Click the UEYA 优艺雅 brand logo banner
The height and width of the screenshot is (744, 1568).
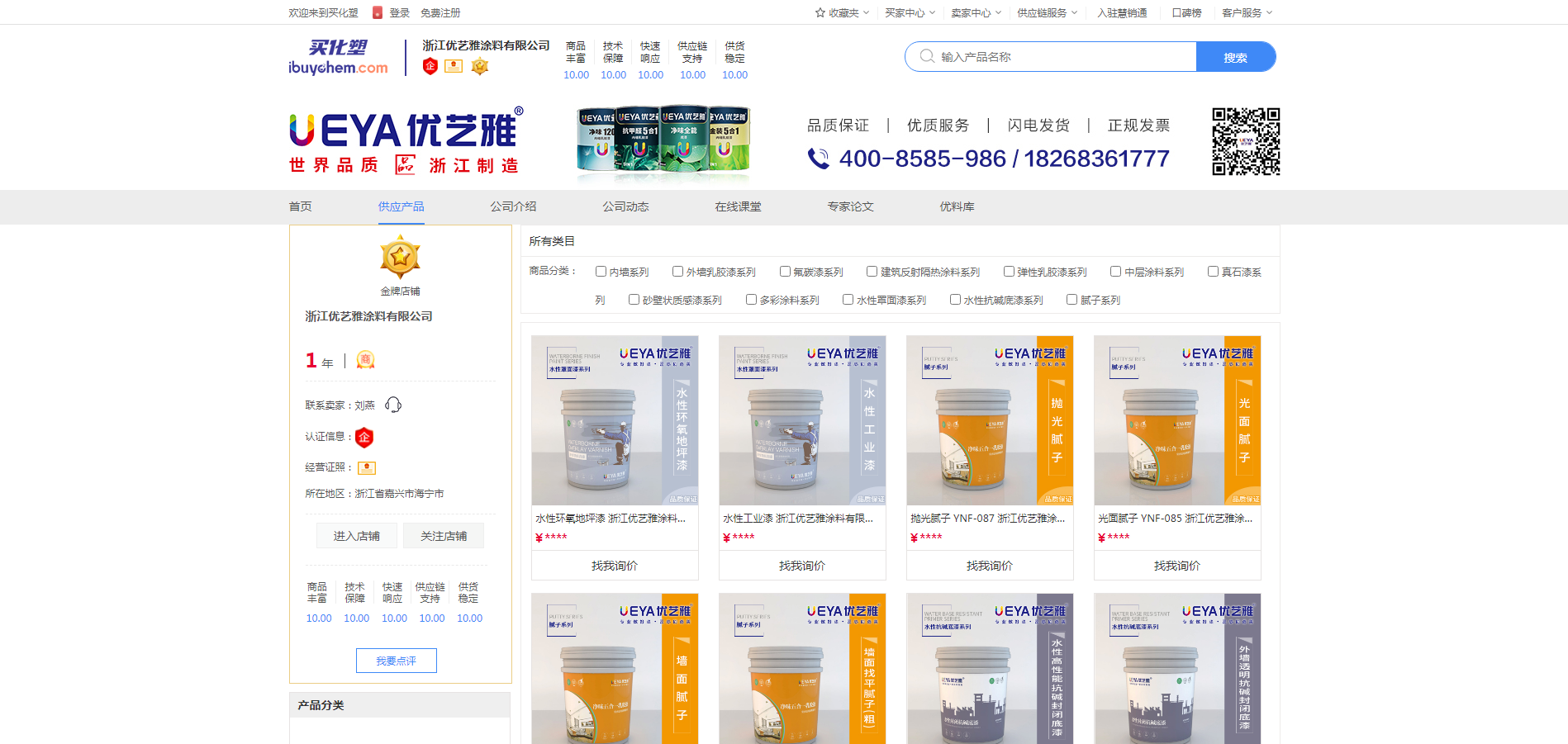point(406,140)
